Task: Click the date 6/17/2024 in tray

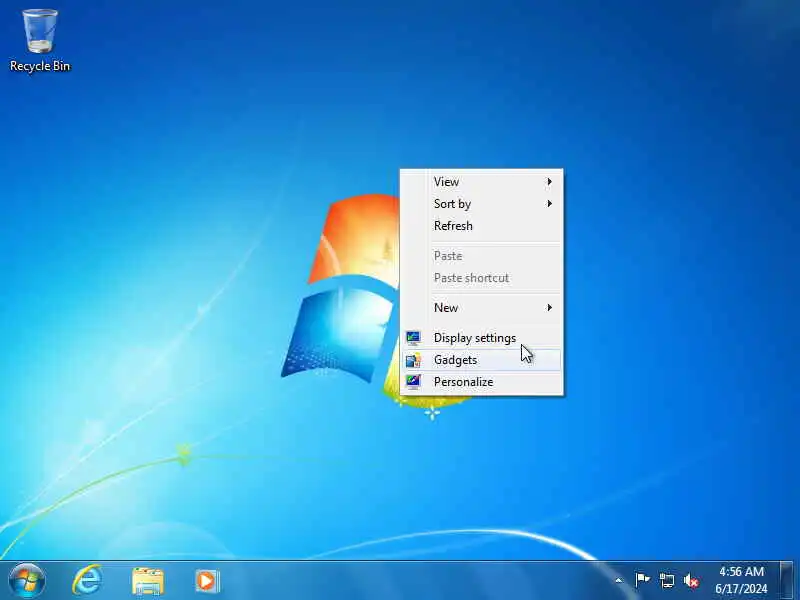Action: [741, 589]
